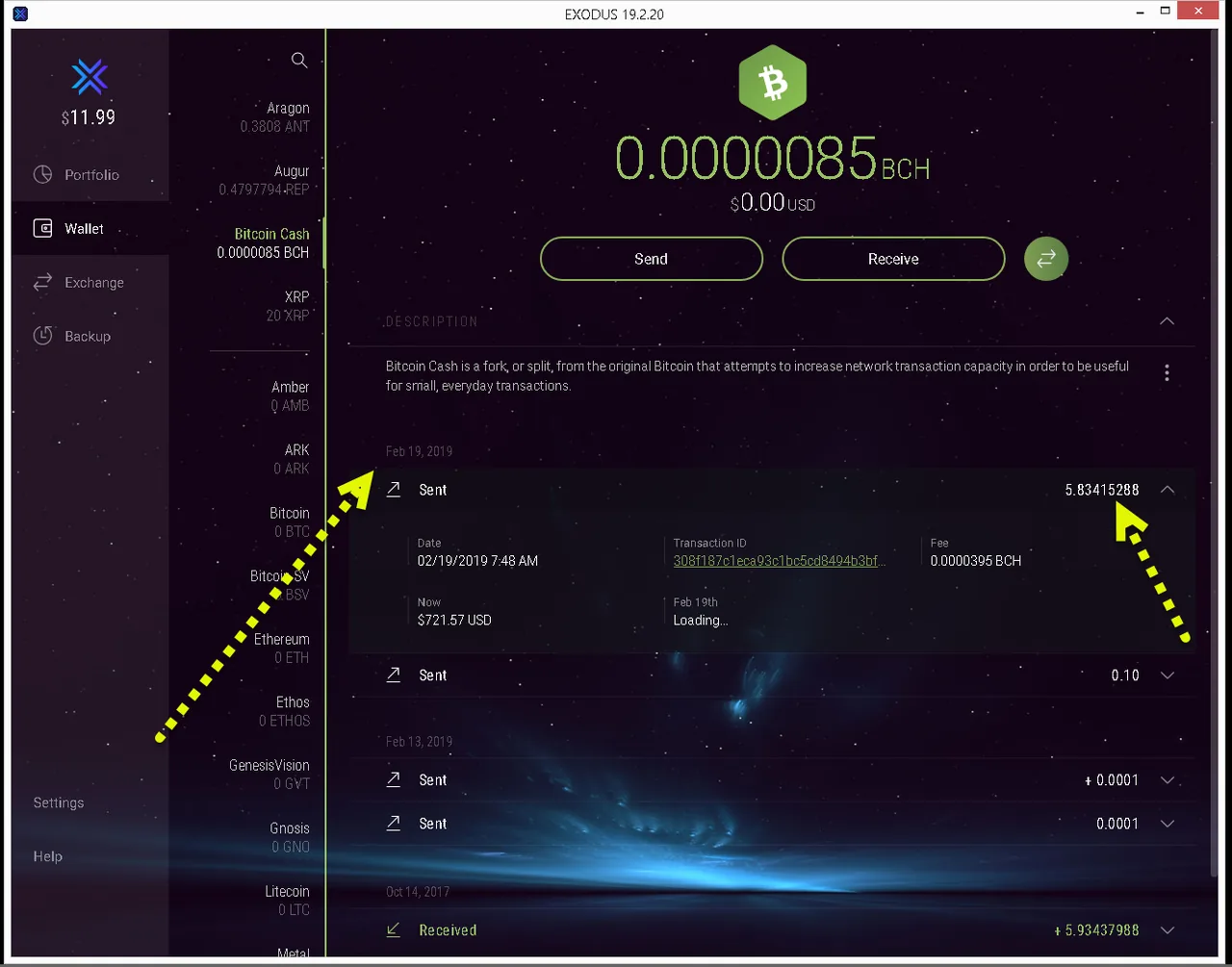Select Wallet in the sidebar
This screenshot has height=967, width=1232.
coord(90,229)
